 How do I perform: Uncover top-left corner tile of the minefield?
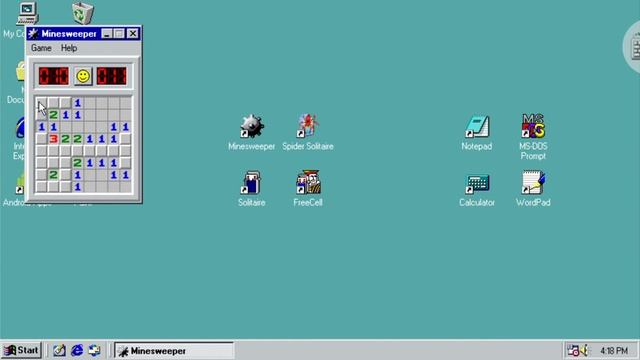pyautogui.click(x=41, y=103)
